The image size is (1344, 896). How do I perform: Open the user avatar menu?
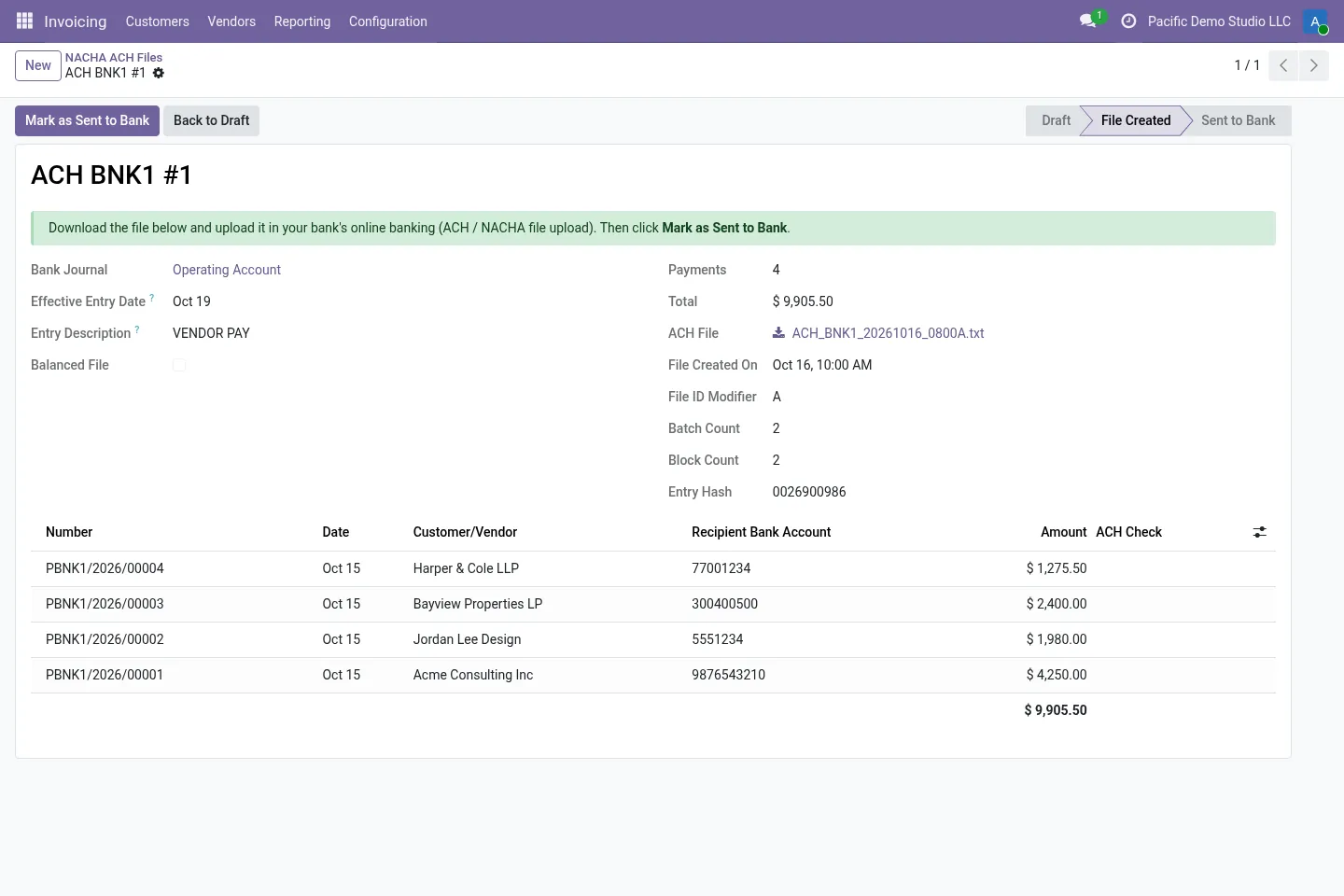tap(1315, 21)
